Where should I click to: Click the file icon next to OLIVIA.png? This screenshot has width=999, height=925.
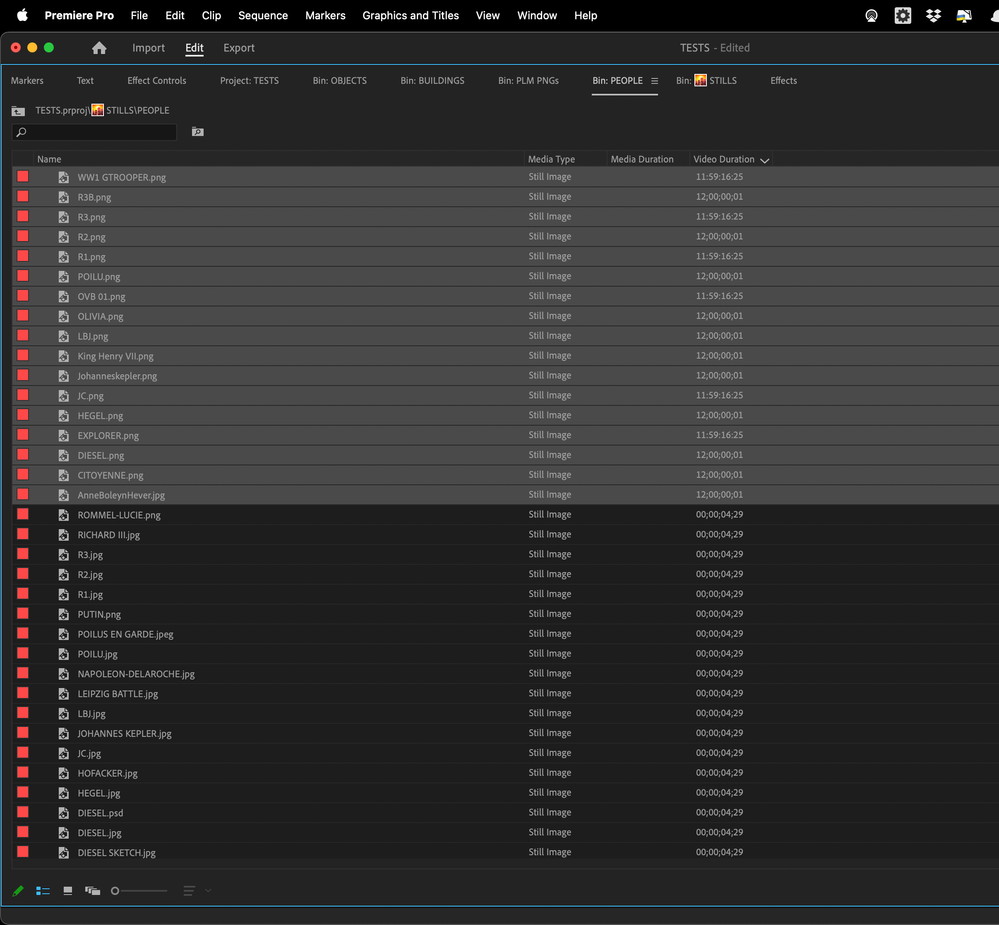click(64, 317)
